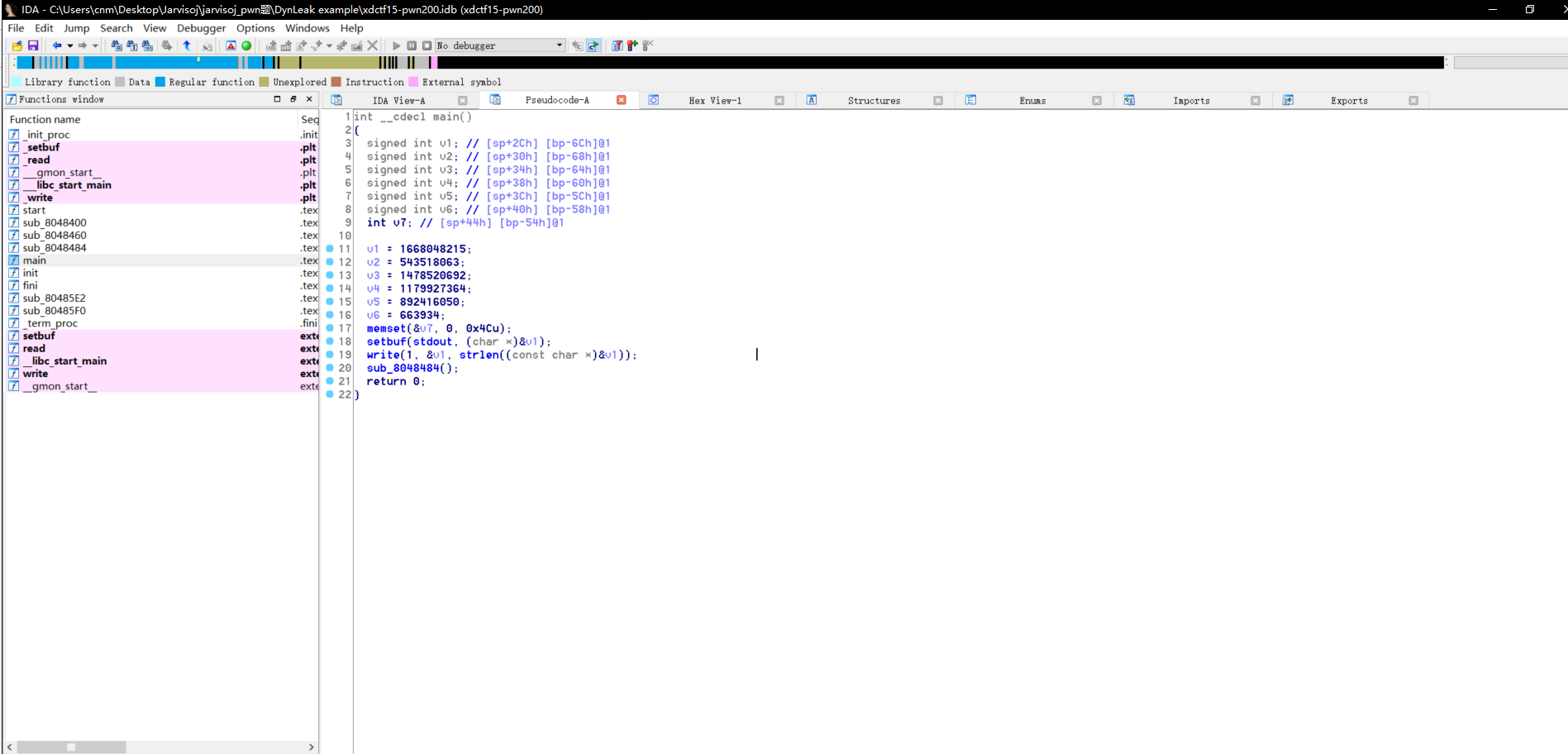This screenshot has height=754, width=1568.
Task: Close the IDA View-A tab
Action: click(x=463, y=101)
